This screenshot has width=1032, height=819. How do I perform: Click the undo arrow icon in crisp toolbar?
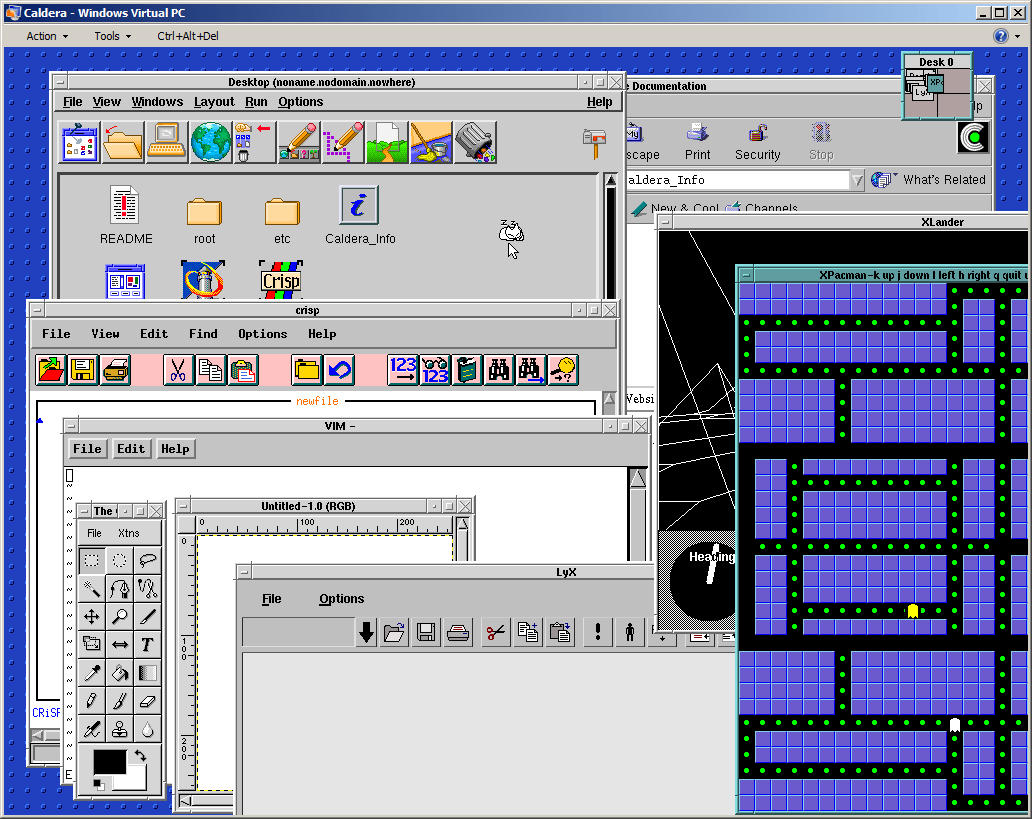pos(340,369)
